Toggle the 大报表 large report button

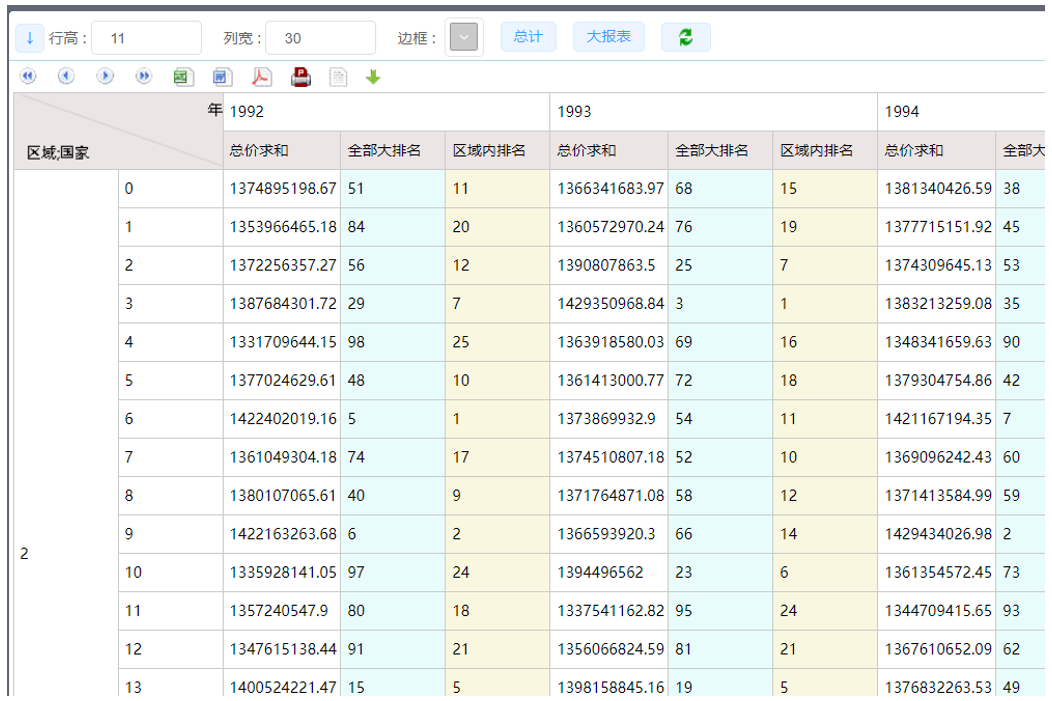pyautogui.click(x=608, y=37)
